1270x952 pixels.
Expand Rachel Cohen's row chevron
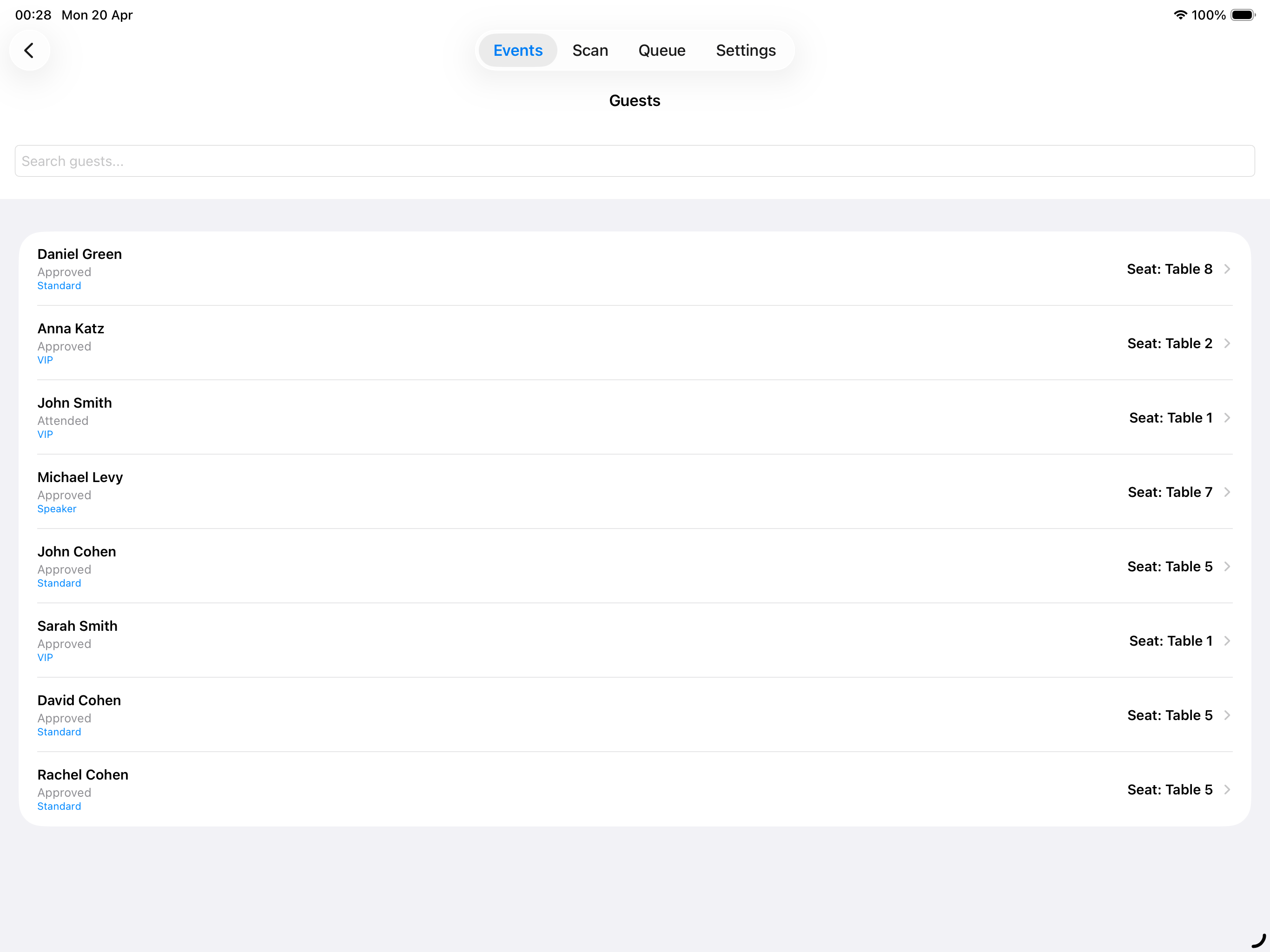tap(1226, 789)
